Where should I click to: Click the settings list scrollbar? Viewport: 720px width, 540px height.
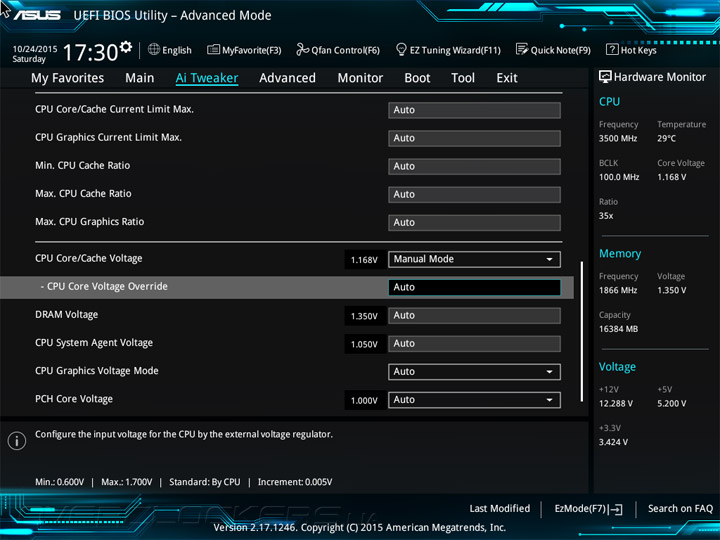(x=582, y=332)
